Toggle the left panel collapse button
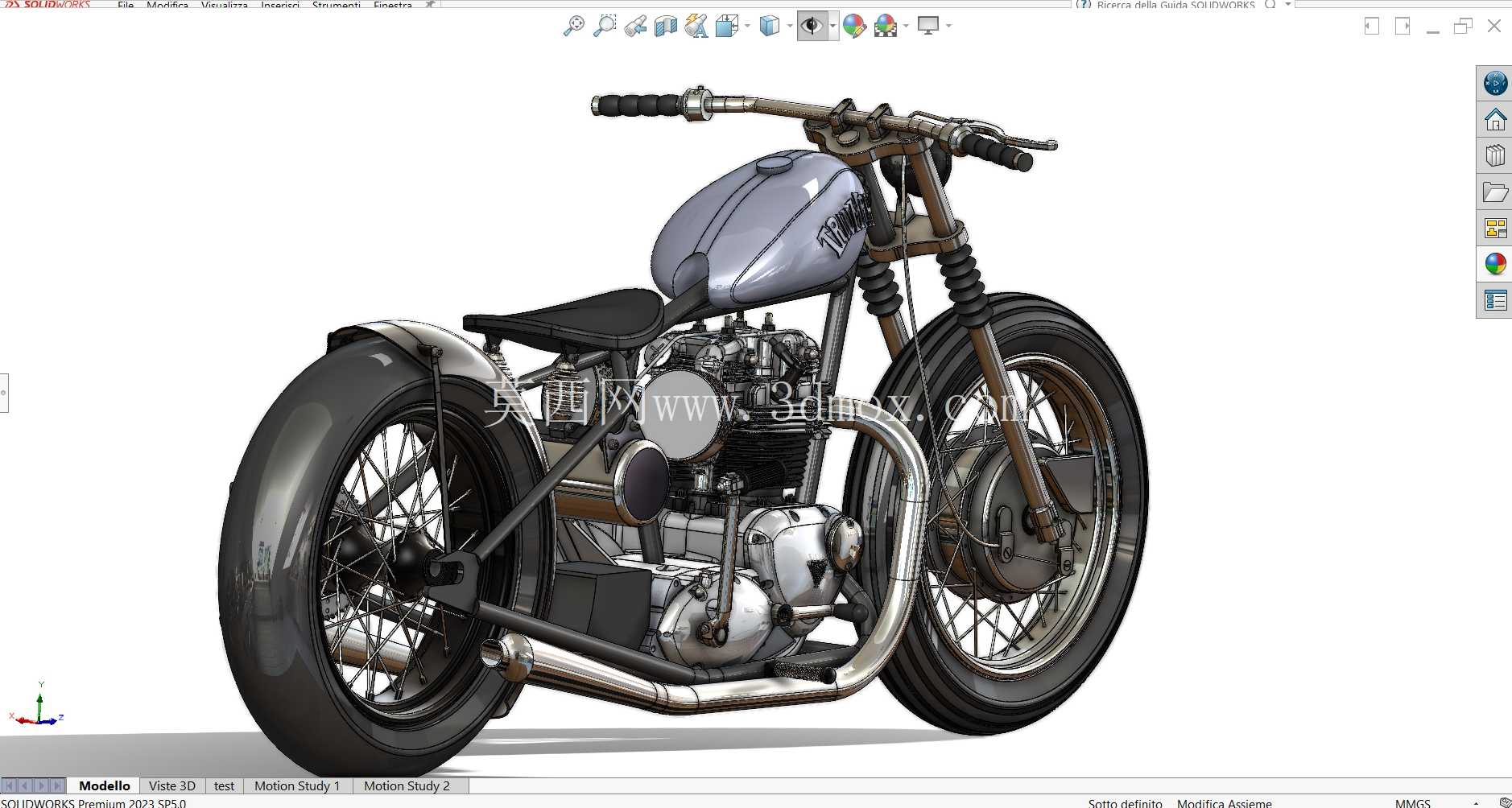This screenshot has height=808, width=1512. click(1372, 26)
